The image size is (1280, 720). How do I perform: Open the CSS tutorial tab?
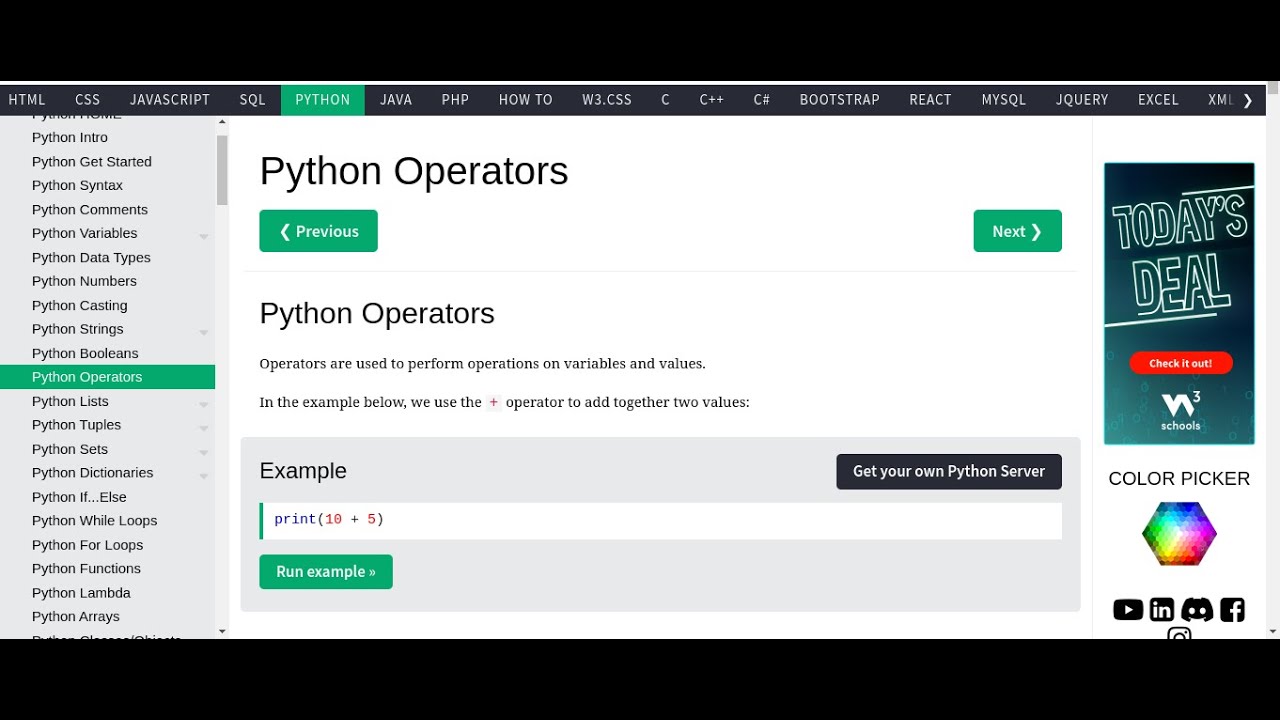coord(88,100)
